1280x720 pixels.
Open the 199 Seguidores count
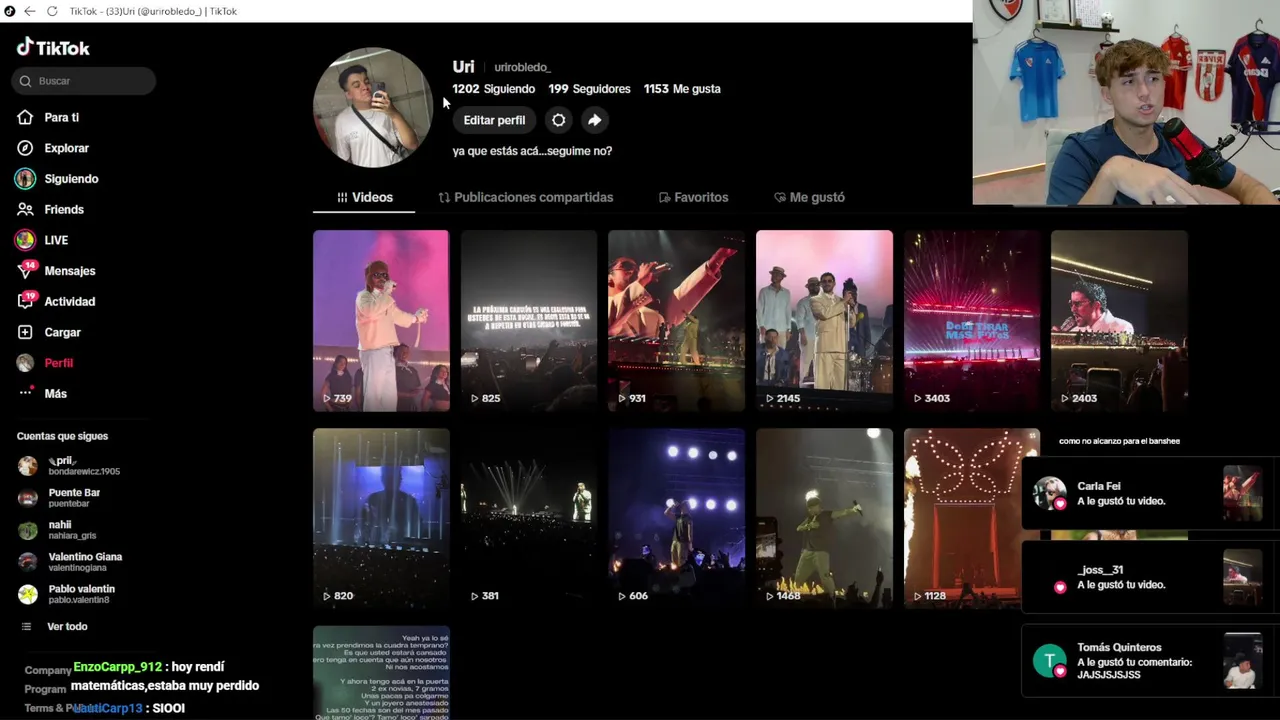589,89
